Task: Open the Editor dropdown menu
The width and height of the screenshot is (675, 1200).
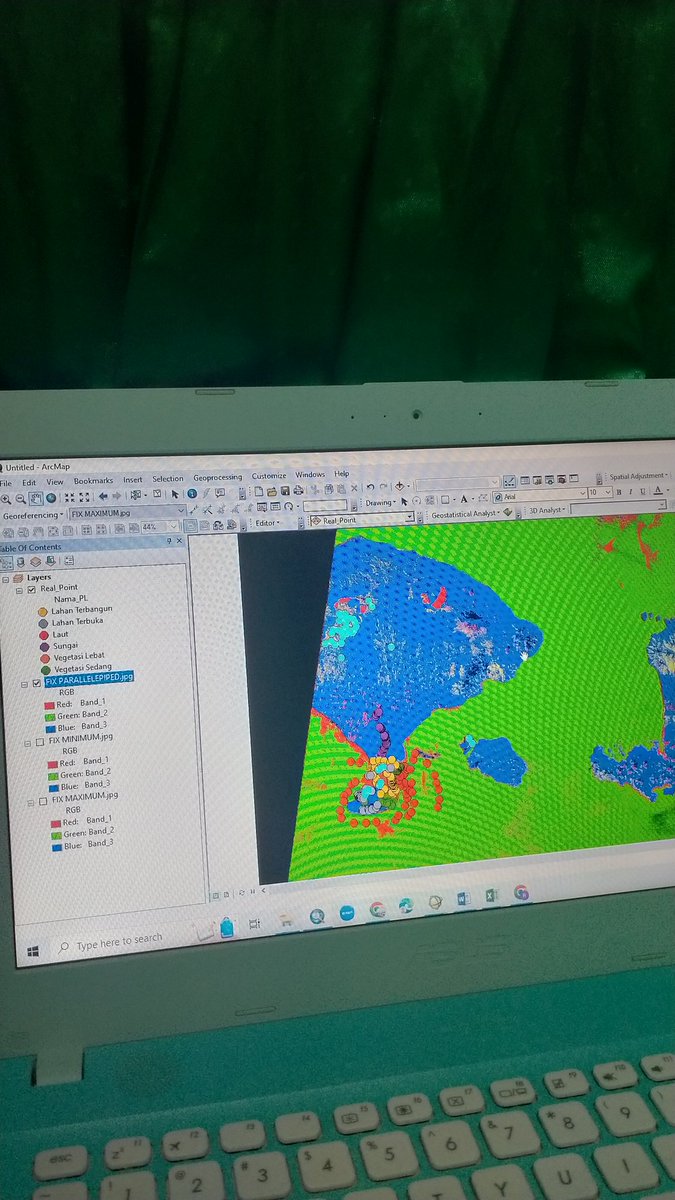Action: [267, 523]
